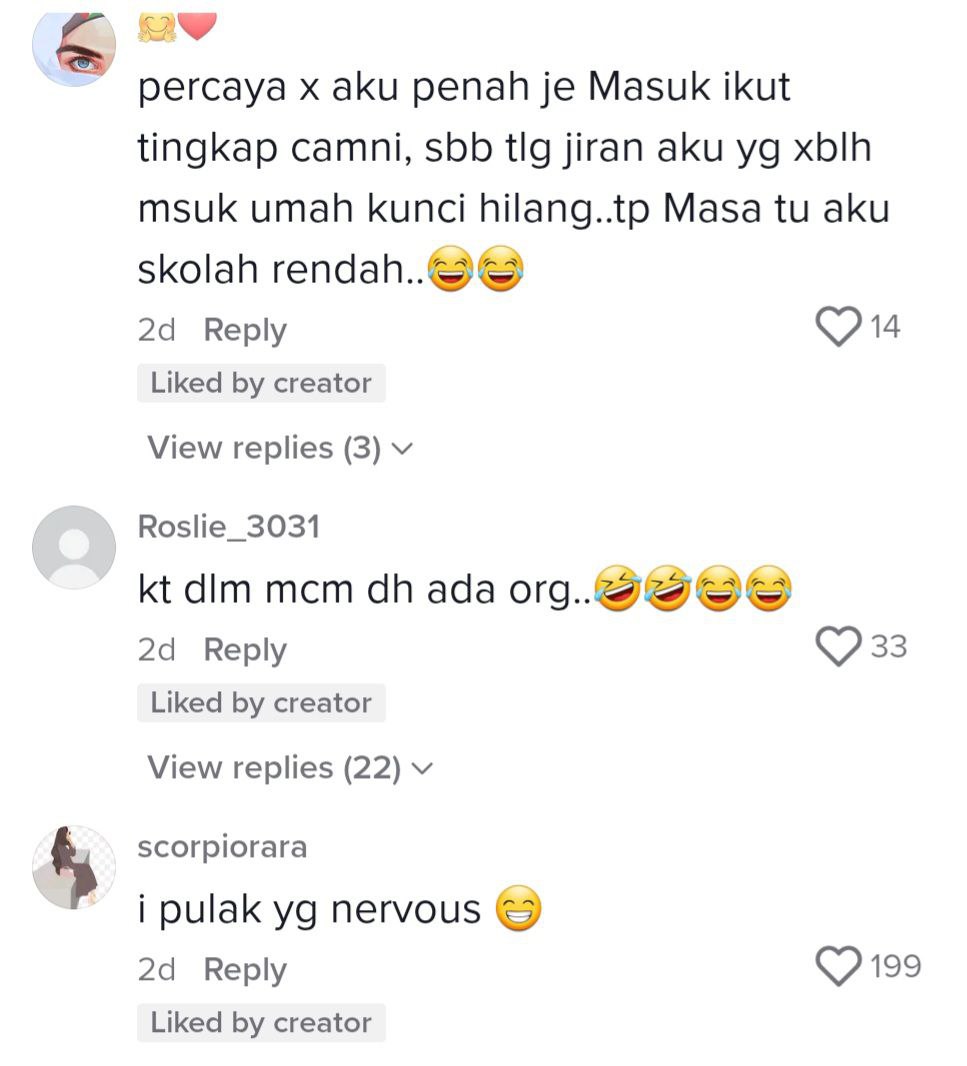Click the chevron beside View replies (22)
The image size is (967, 1066).
point(422,769)
